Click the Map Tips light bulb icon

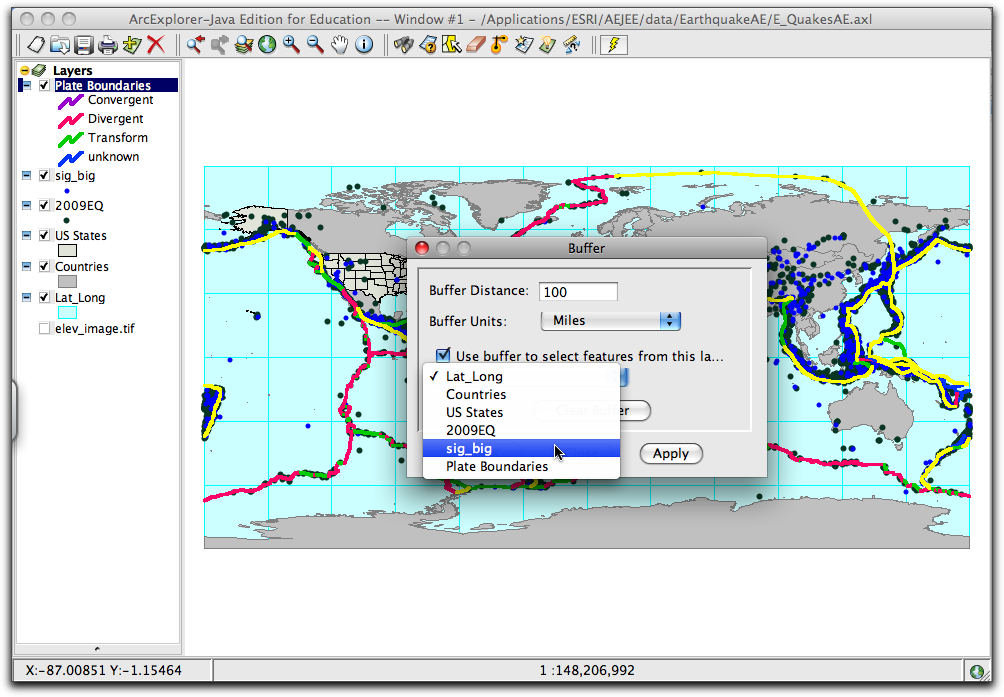pyautogui.click(x=547, y=45)
